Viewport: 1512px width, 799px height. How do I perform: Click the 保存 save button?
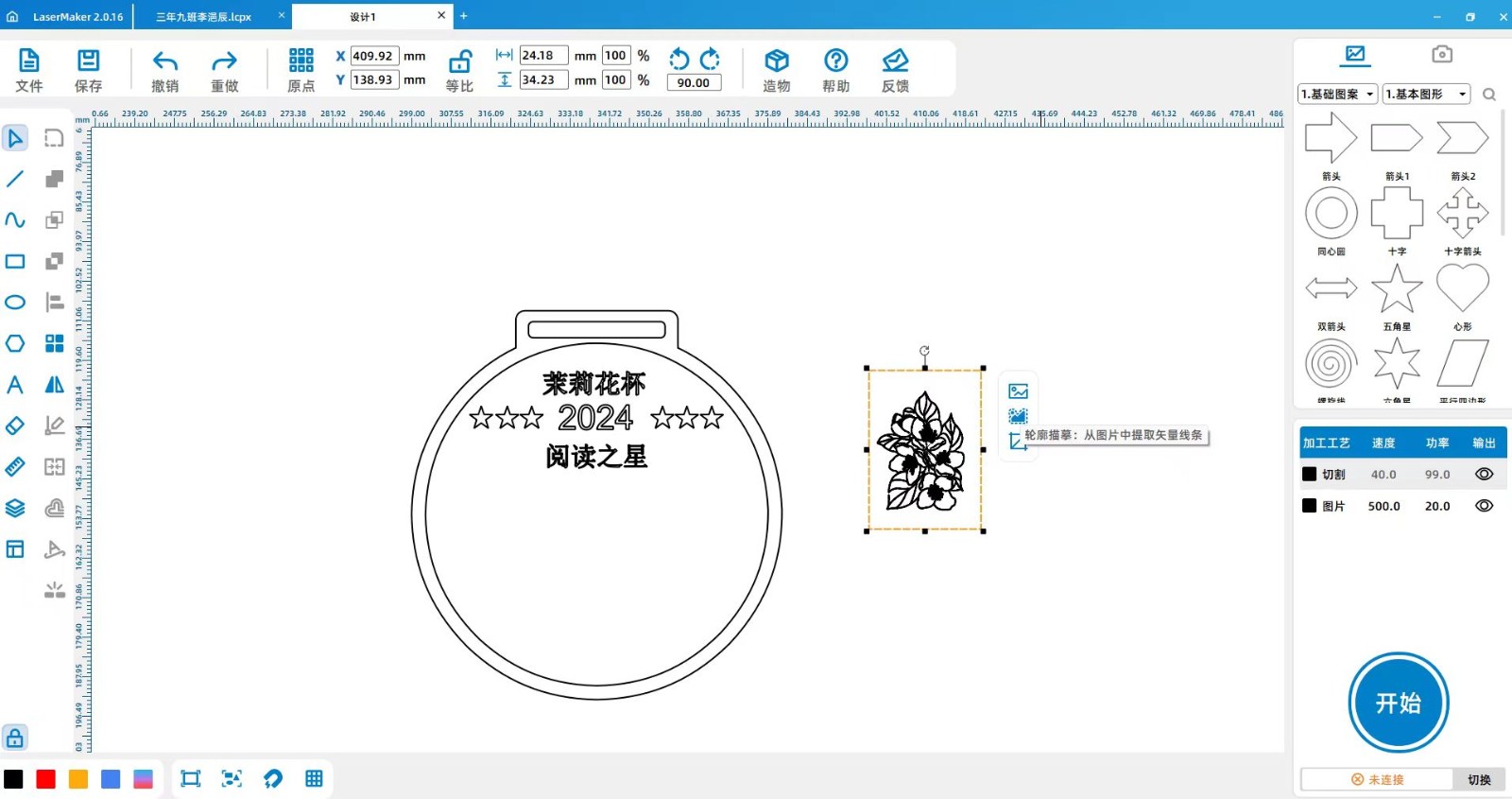88,70
